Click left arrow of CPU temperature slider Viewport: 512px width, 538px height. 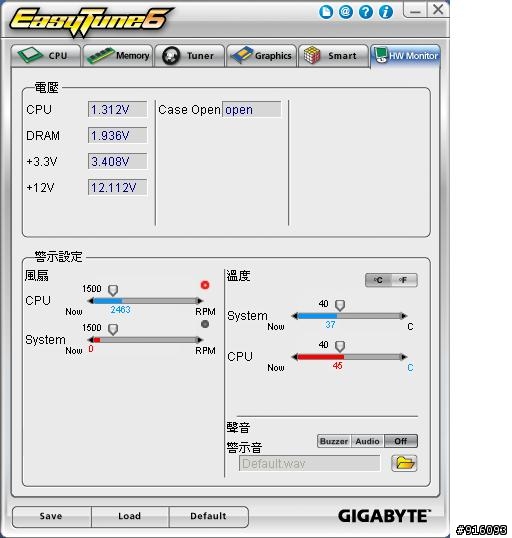point(294,357)
